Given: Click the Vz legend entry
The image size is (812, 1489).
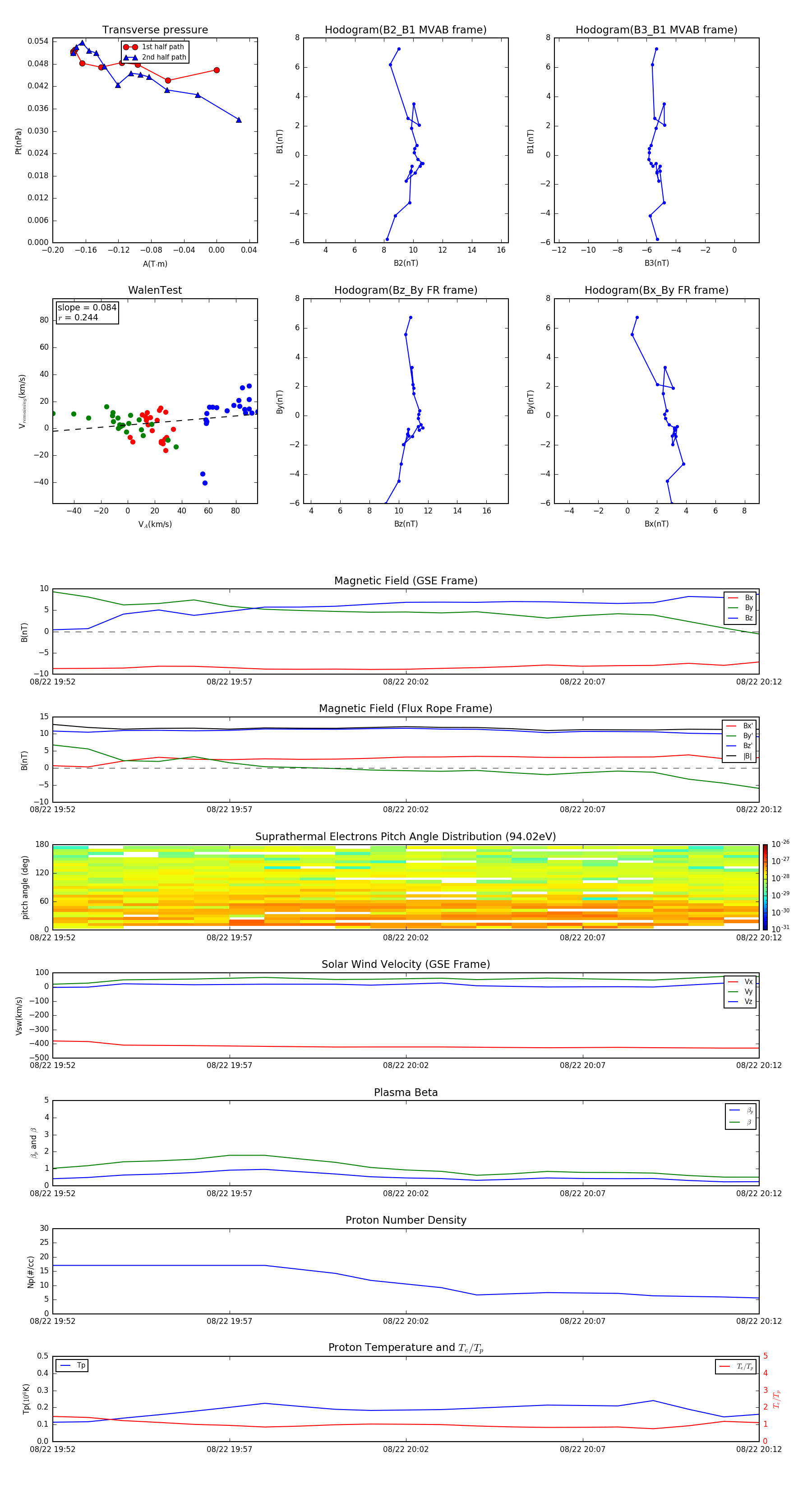Looking at the screenshot, I should (x=740, y=1002).
